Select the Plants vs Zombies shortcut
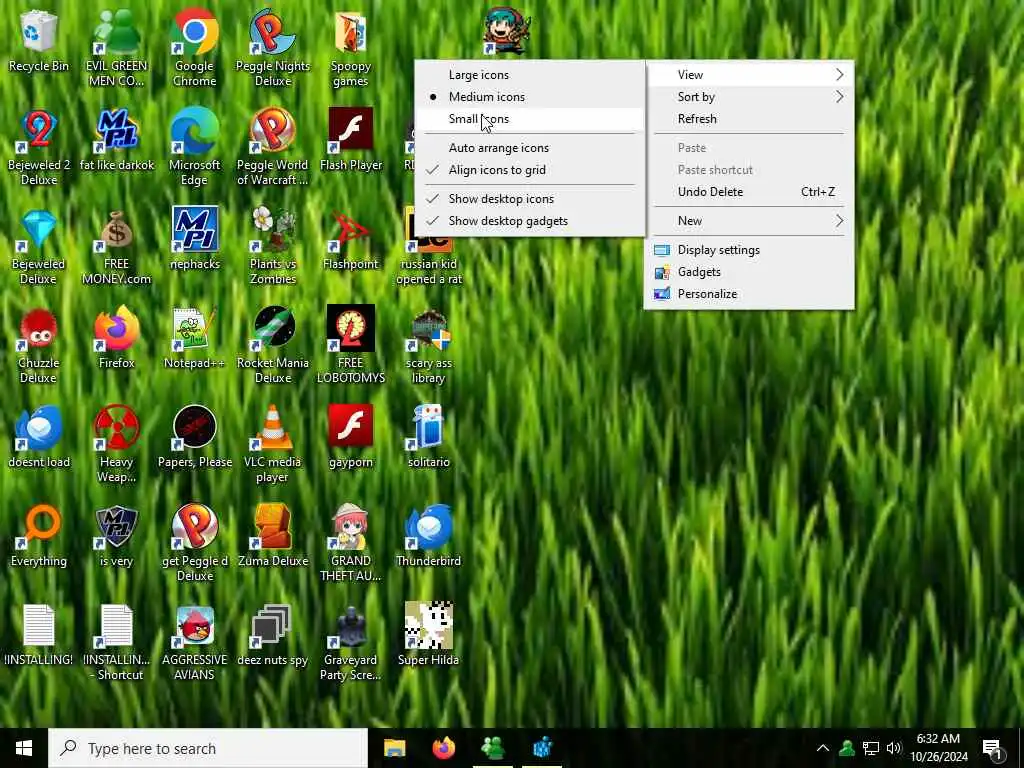Image resolution: width=1024 pixels, height=768 pixels. click(273, 246)
